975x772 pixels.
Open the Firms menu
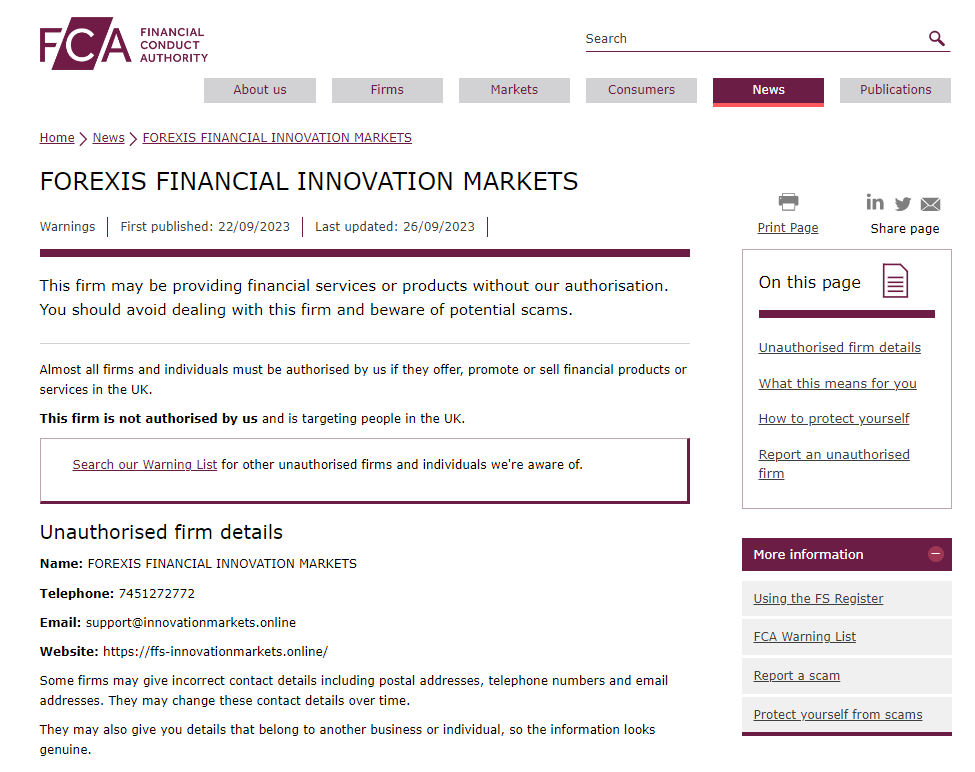[x=387, y=90]
